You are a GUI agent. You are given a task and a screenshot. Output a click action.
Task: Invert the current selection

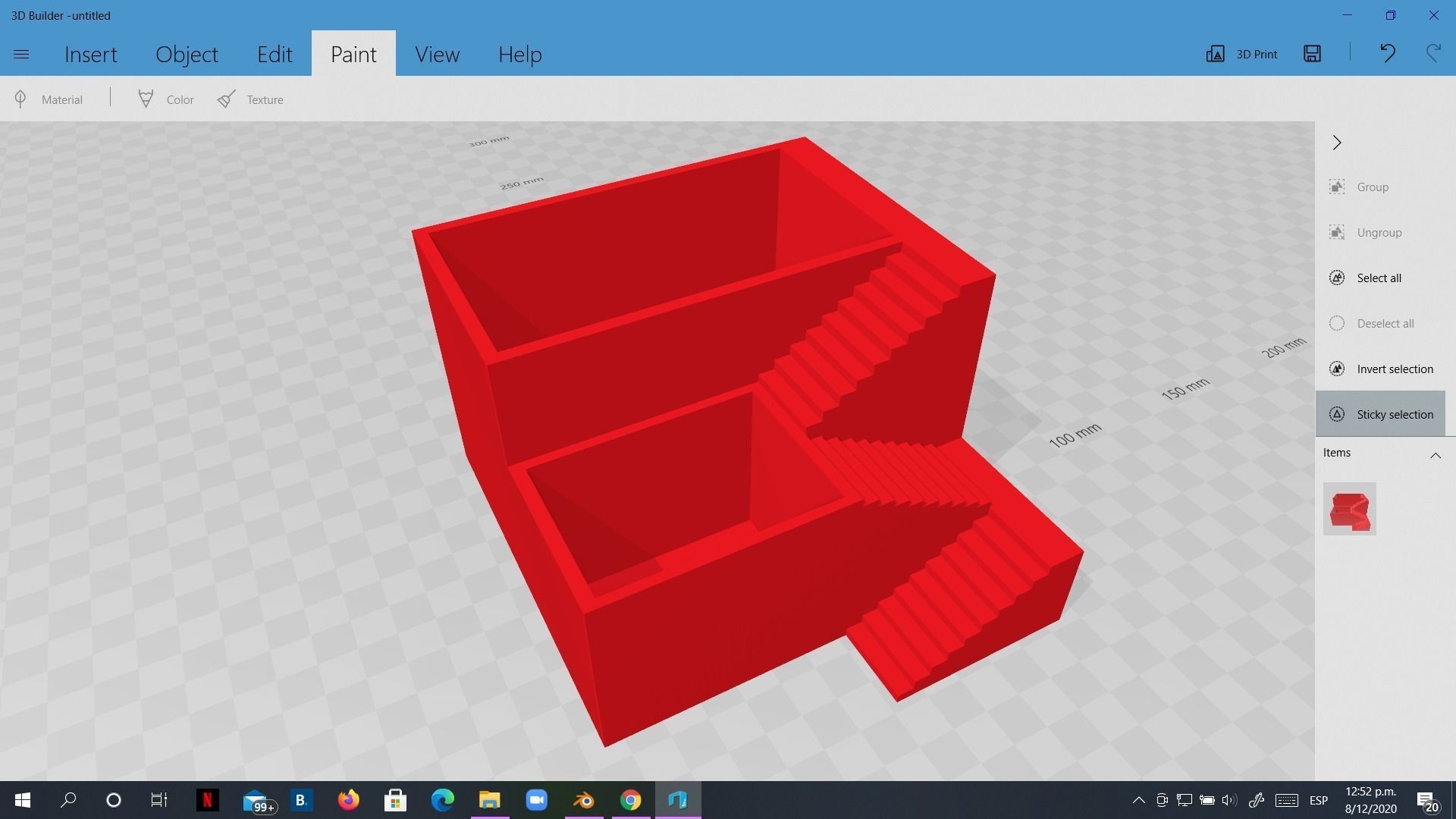(x=1380, y=369)
